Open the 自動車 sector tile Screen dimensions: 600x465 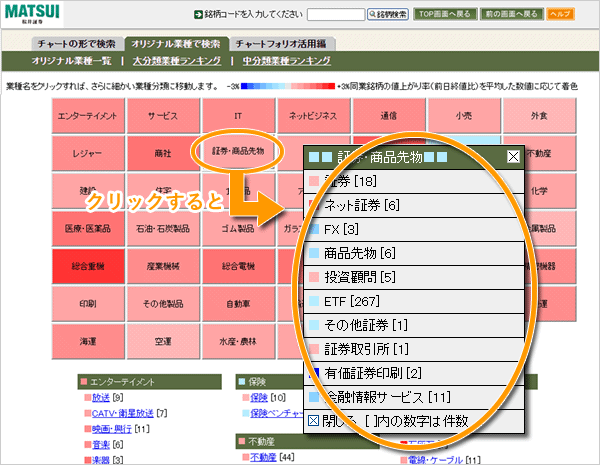tap(238, 303)
